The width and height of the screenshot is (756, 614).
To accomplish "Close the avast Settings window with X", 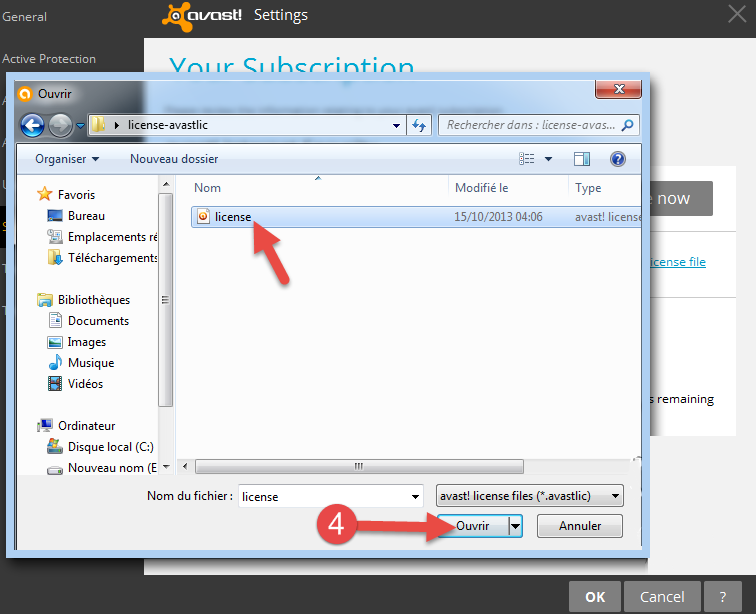I will click(x=737, y=15).
